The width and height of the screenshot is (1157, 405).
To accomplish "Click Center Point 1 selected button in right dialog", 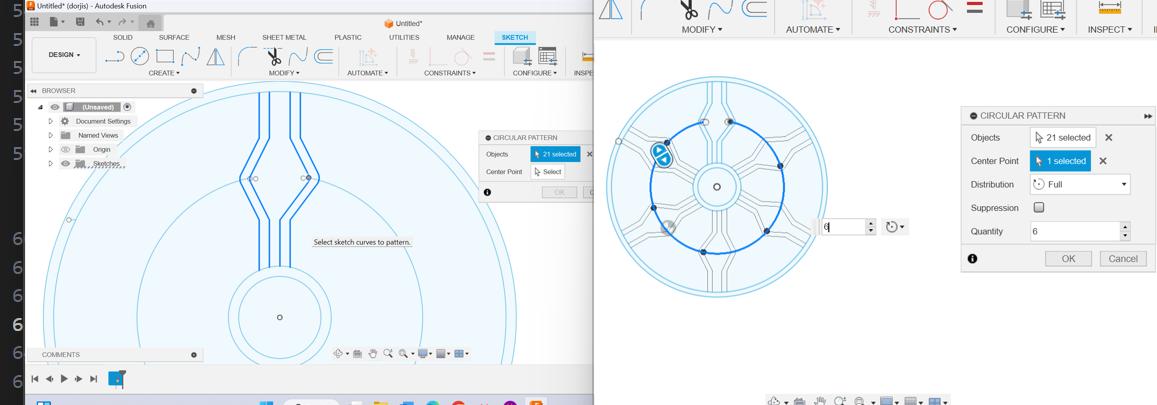I will [x=1060, y=161].
